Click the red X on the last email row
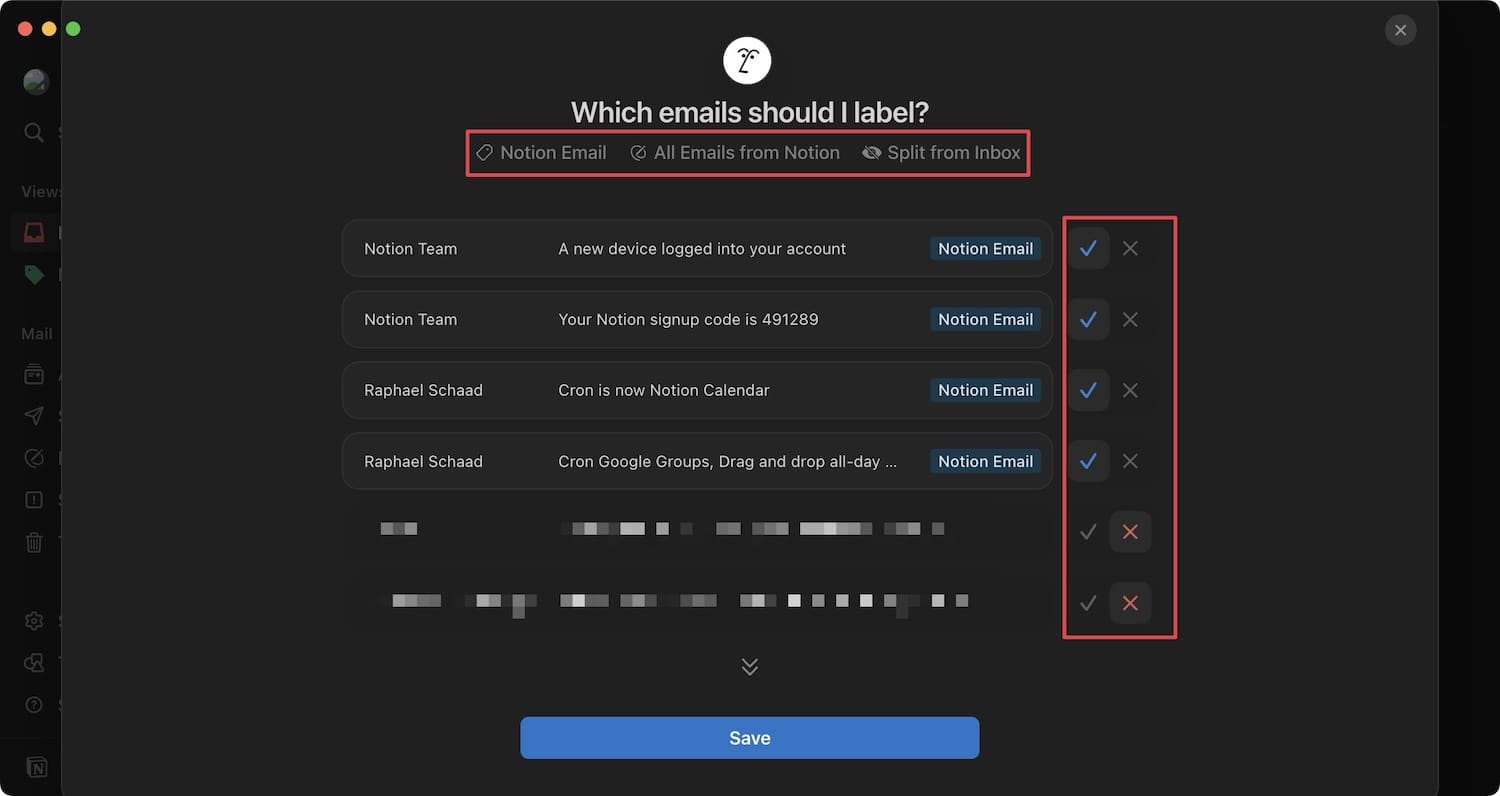This screenshot has width=1500, height=796. click(1130, 603)
